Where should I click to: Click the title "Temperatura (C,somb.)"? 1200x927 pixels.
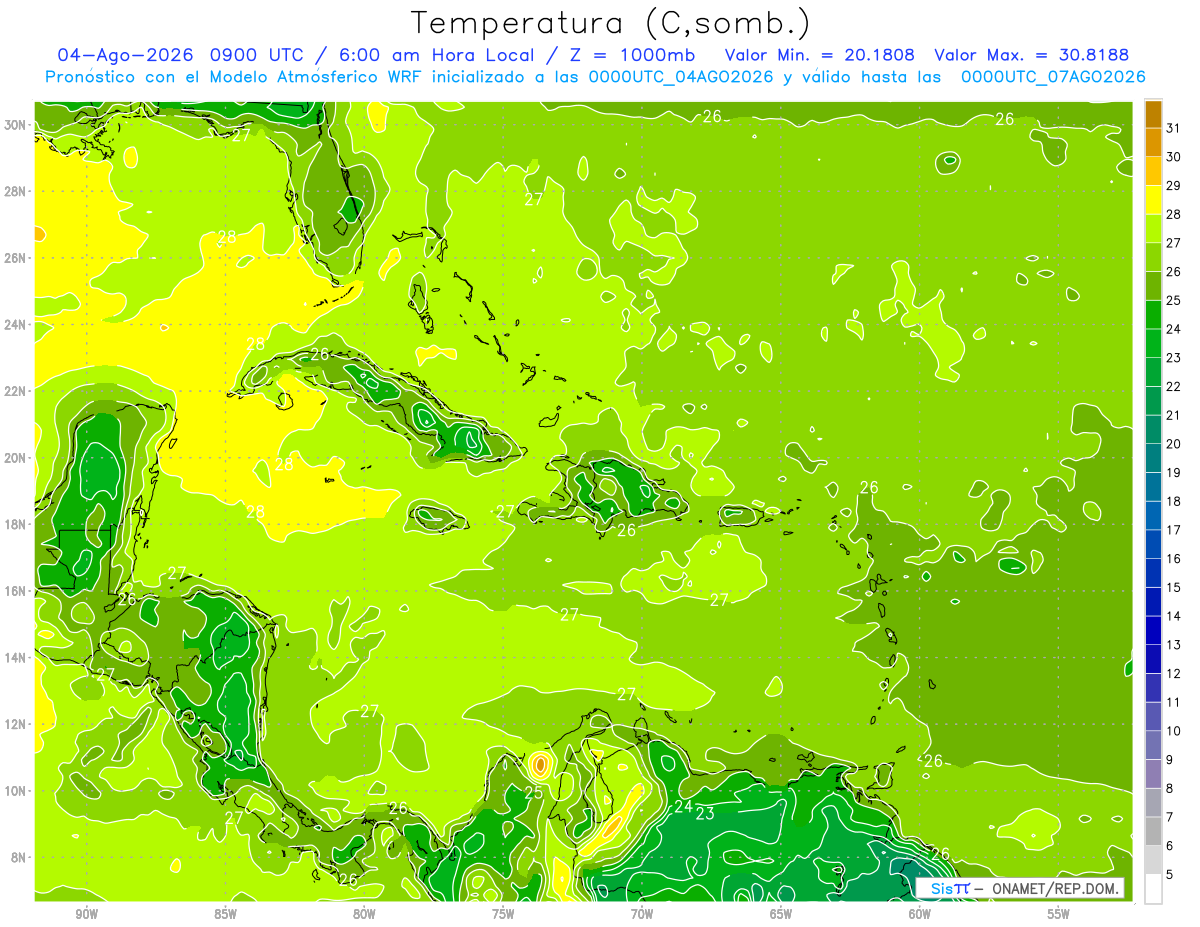610,23
